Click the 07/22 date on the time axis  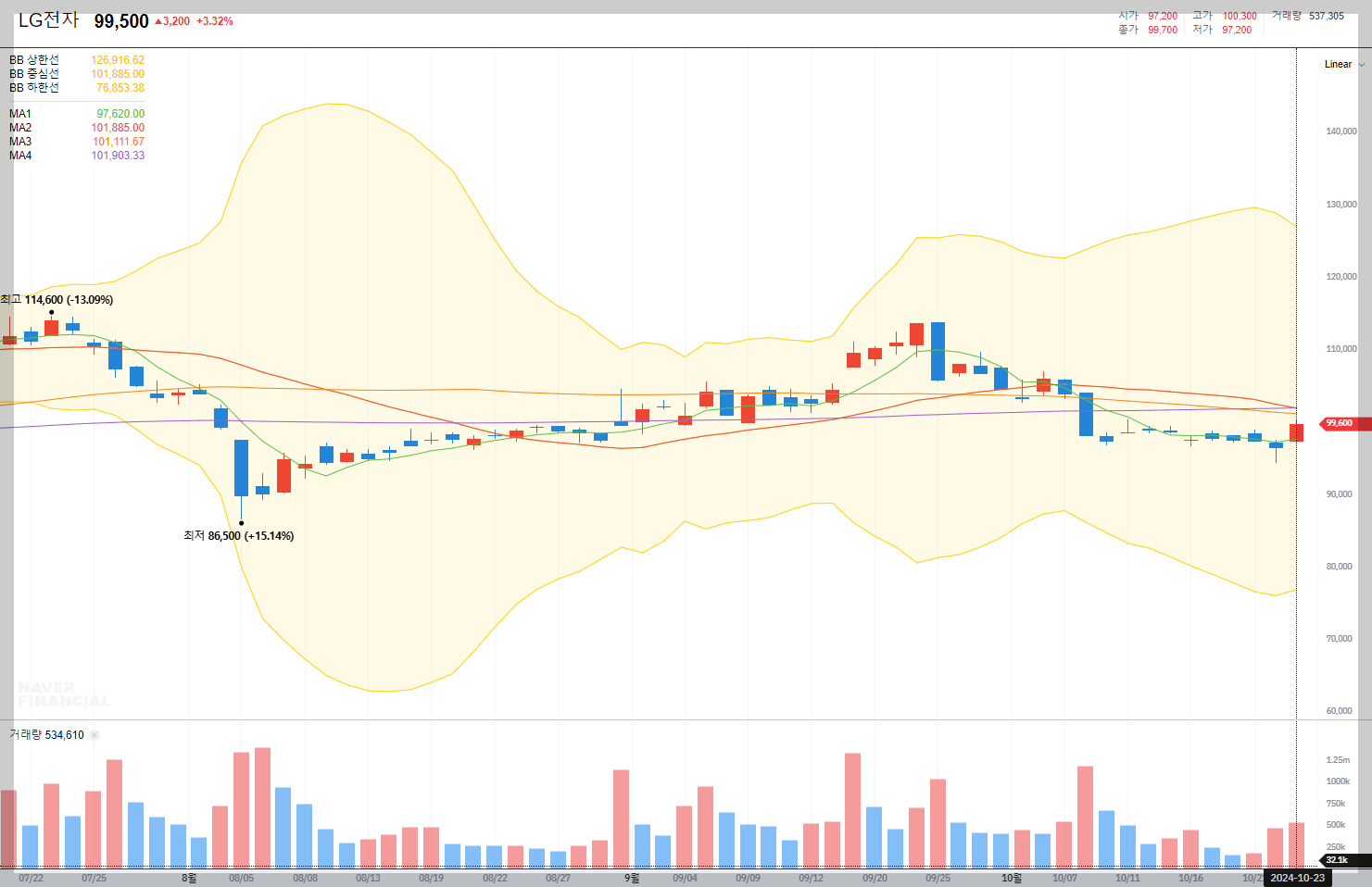(x=31, y=878)
